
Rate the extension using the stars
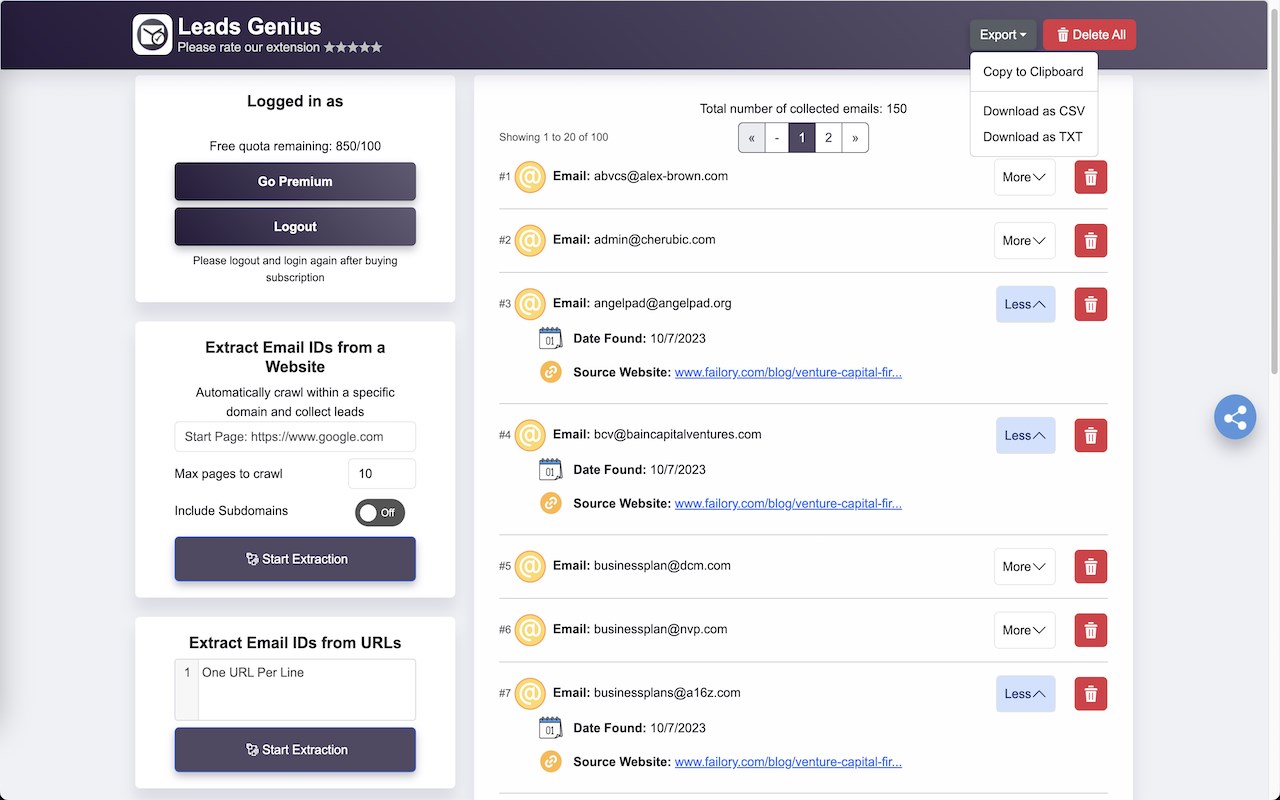click(x=353, y=47)
